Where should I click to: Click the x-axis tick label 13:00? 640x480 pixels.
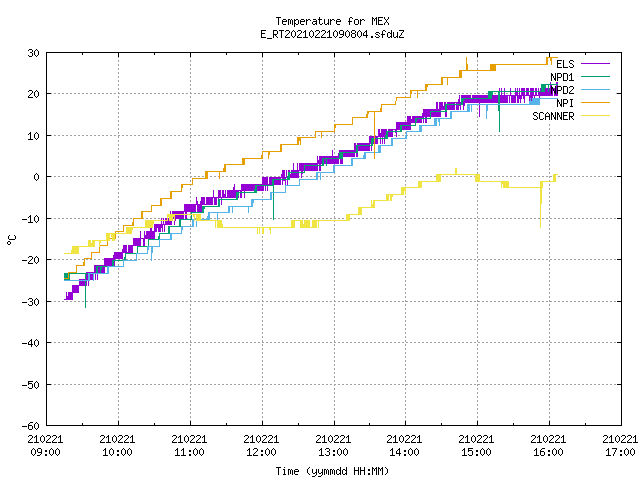point(333,452)
